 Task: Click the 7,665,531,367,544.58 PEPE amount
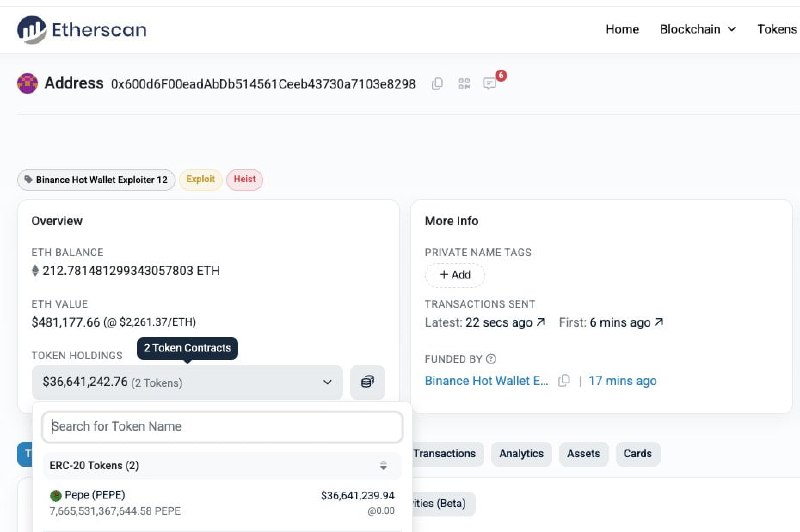tap(115, 511)
